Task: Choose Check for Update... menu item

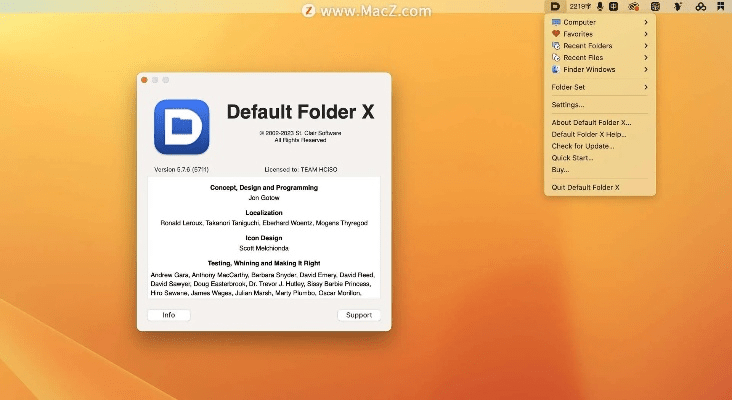Action: coord(583,146)
